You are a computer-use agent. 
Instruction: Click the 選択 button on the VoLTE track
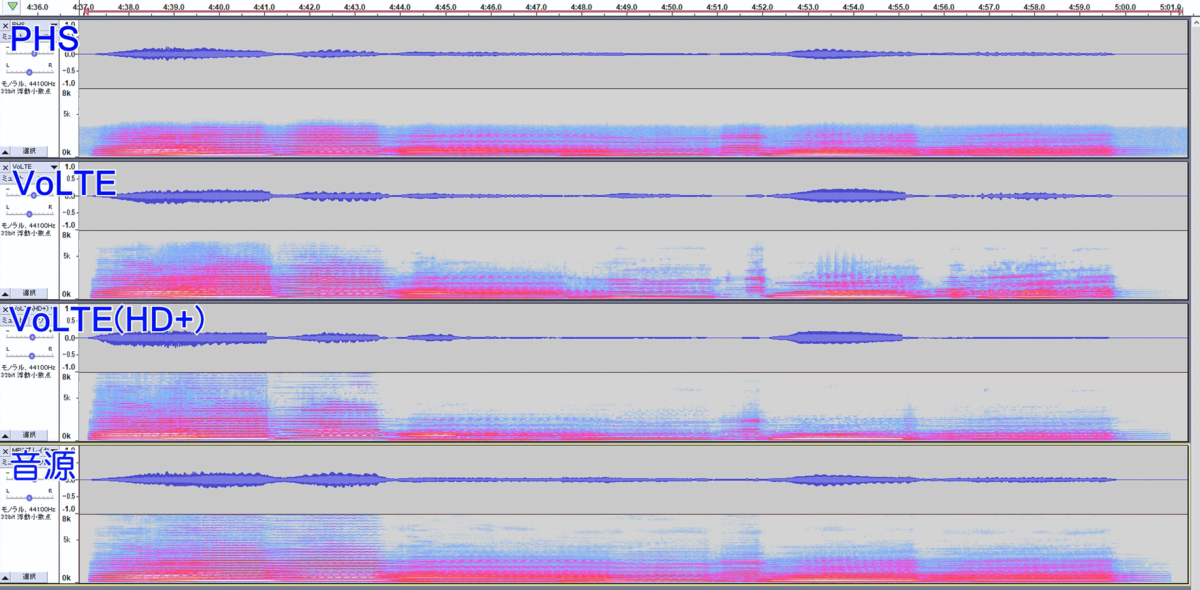(x=30, y=293)
